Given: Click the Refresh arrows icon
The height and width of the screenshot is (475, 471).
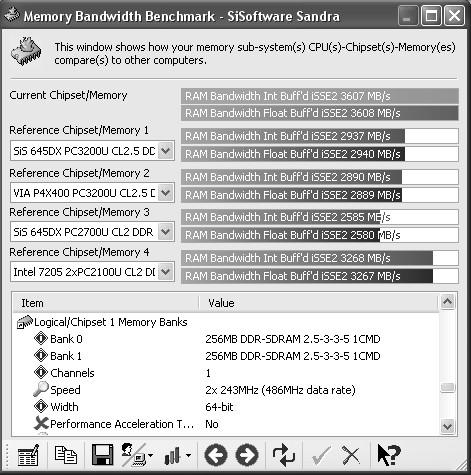Looking at the screenshot, I should click(x=284, y=455).
